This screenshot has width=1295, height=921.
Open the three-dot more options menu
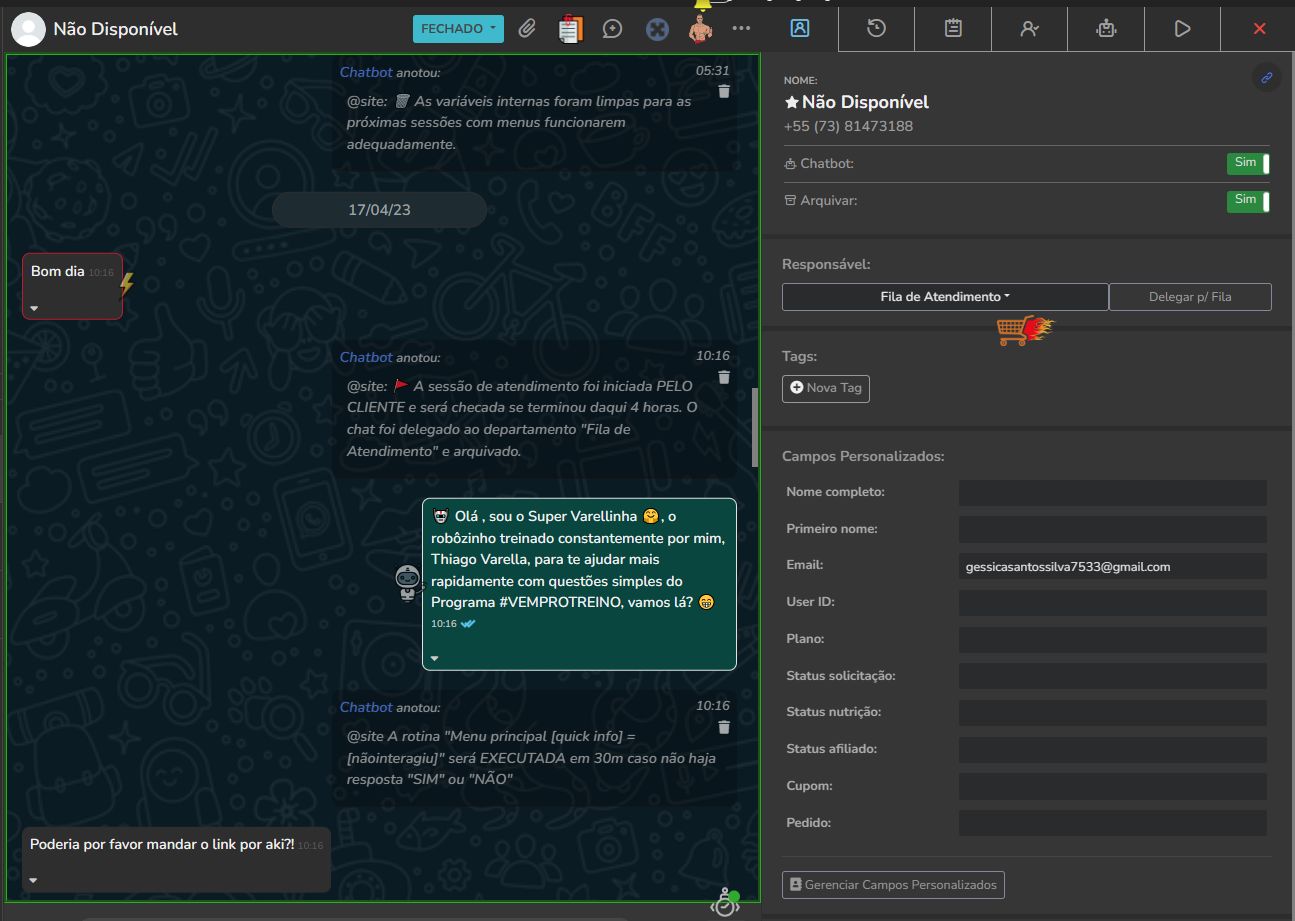tap(741, 28)
